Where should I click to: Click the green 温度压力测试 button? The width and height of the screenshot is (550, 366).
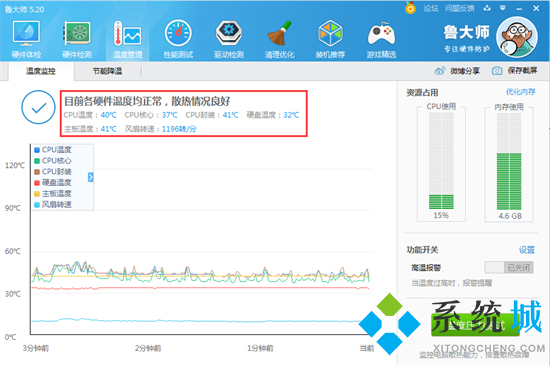[x=475, y=325]
